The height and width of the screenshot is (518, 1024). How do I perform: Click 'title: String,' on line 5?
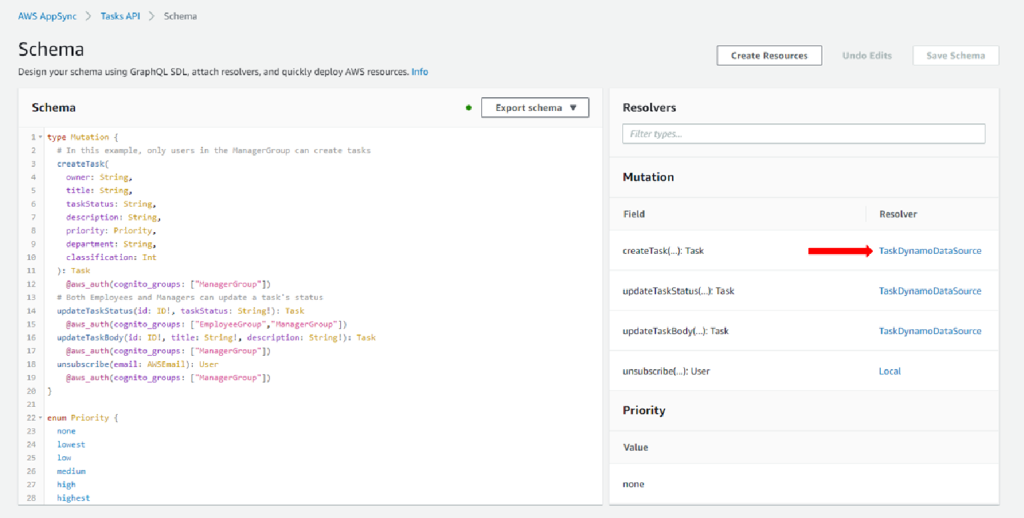tap(99, 191)
